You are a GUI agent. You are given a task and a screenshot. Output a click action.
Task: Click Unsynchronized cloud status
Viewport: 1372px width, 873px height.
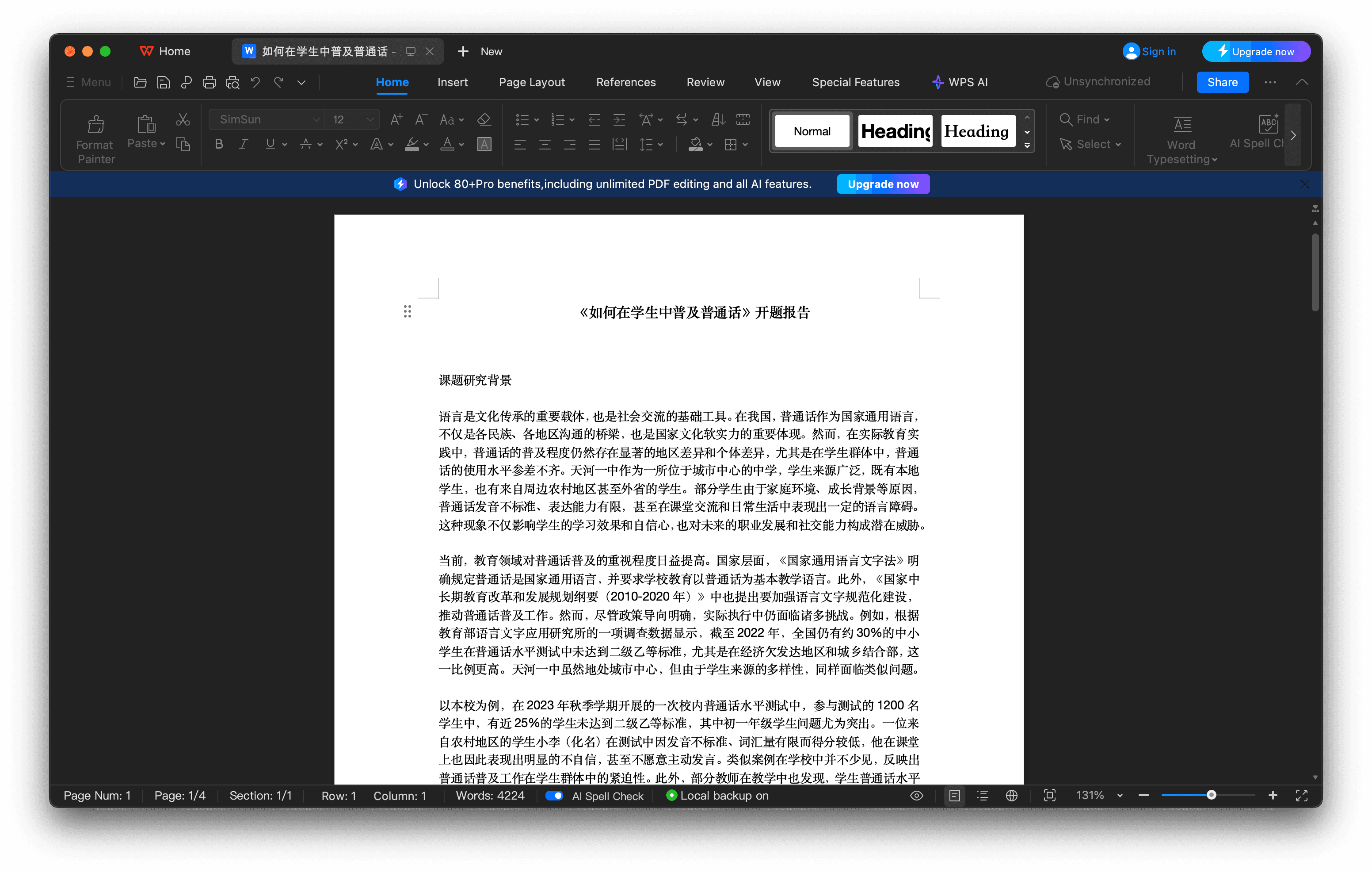click(1098, 81)
